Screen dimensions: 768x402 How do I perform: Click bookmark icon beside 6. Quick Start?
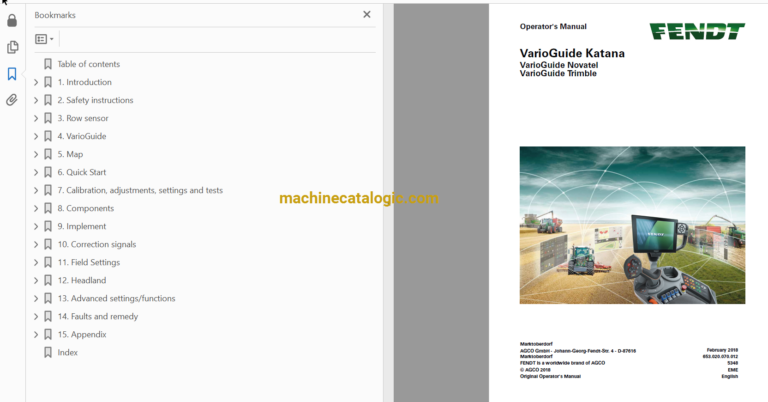pos(48,172)
